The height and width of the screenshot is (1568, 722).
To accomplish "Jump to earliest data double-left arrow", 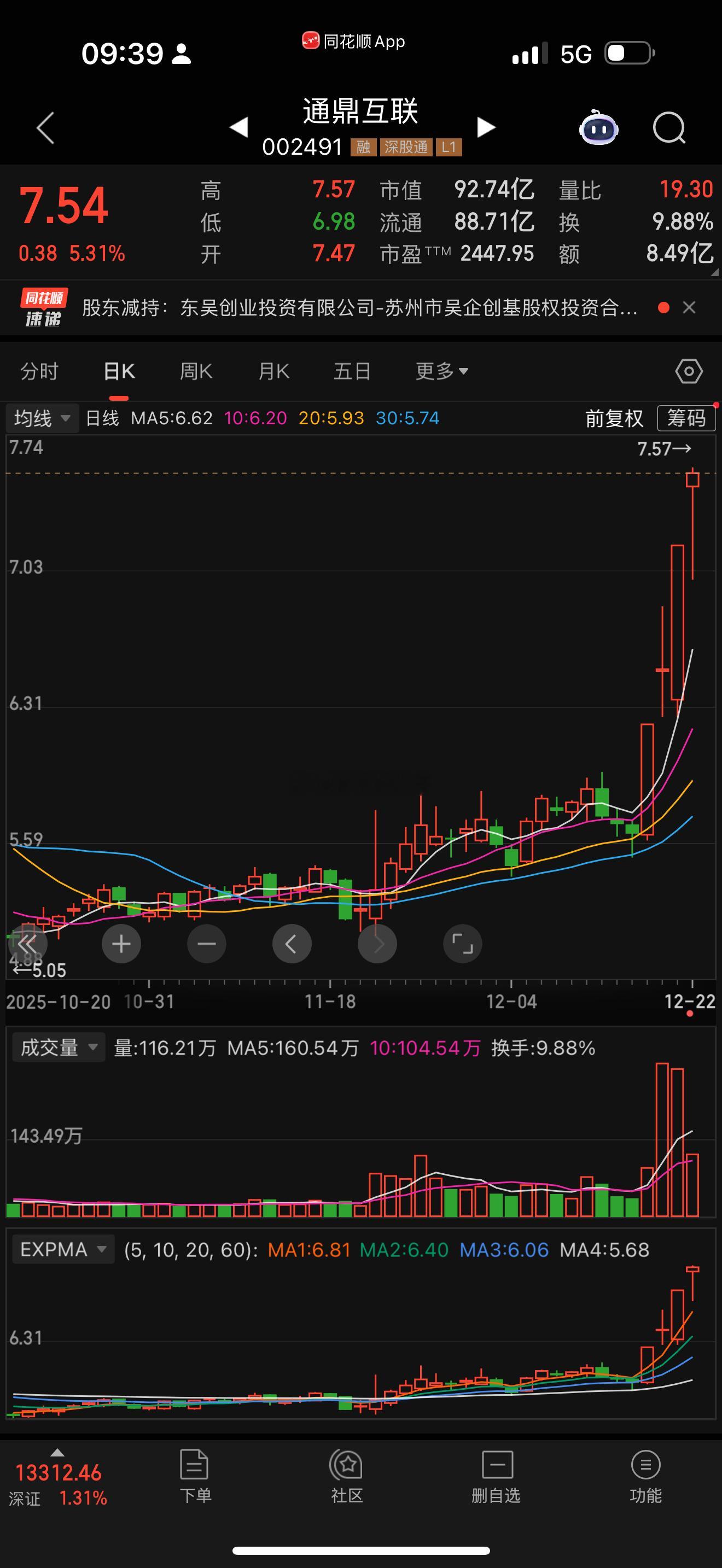I will [x=28, y=944].
